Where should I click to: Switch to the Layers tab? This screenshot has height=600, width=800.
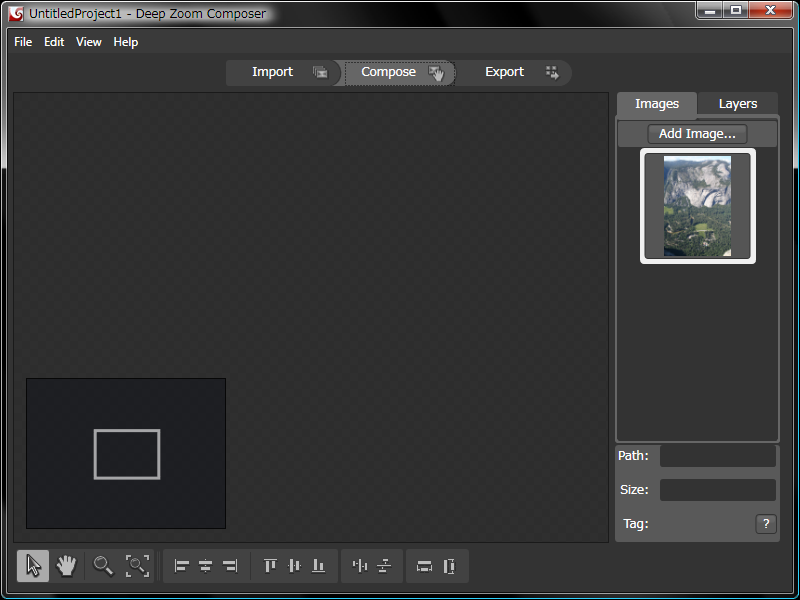[738, 104]
